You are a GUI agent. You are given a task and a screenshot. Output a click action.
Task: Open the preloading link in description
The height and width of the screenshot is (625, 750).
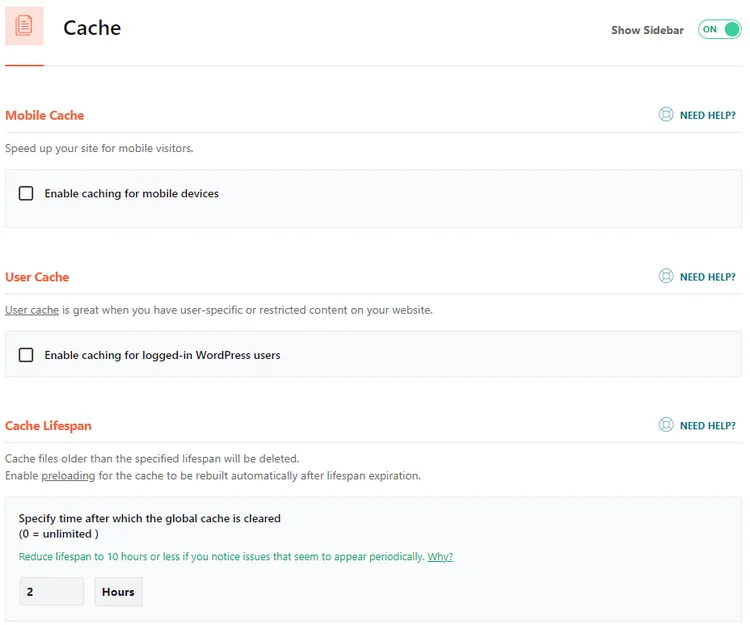(68, 476)
